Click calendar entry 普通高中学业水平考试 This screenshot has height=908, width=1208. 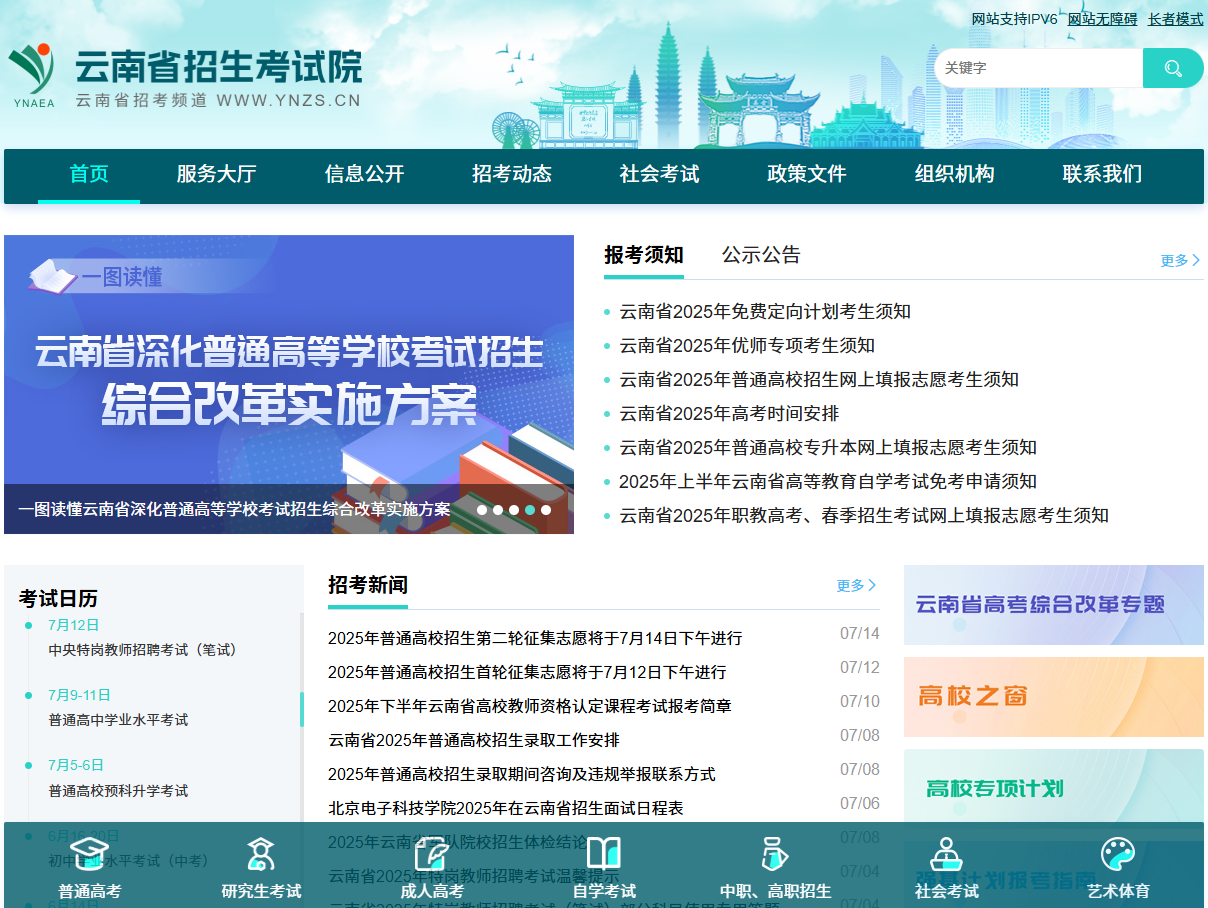pos(118,720)
